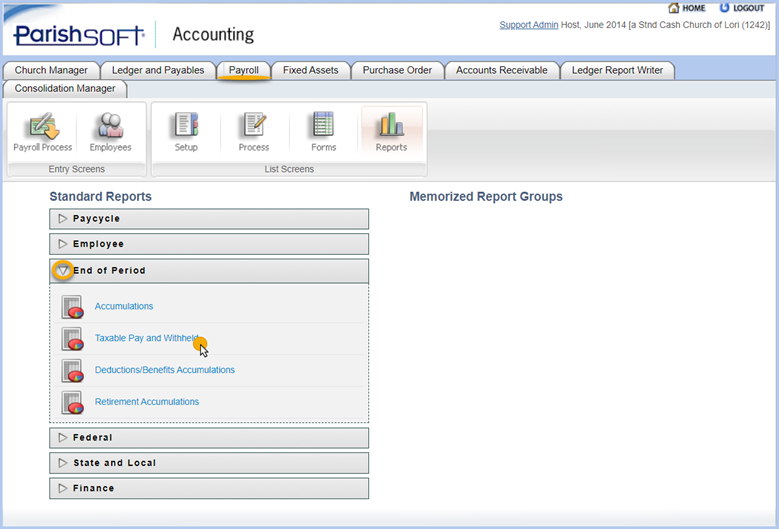Click the HOME link text
This screenshot has width=779, height=529.
[694, 8]
